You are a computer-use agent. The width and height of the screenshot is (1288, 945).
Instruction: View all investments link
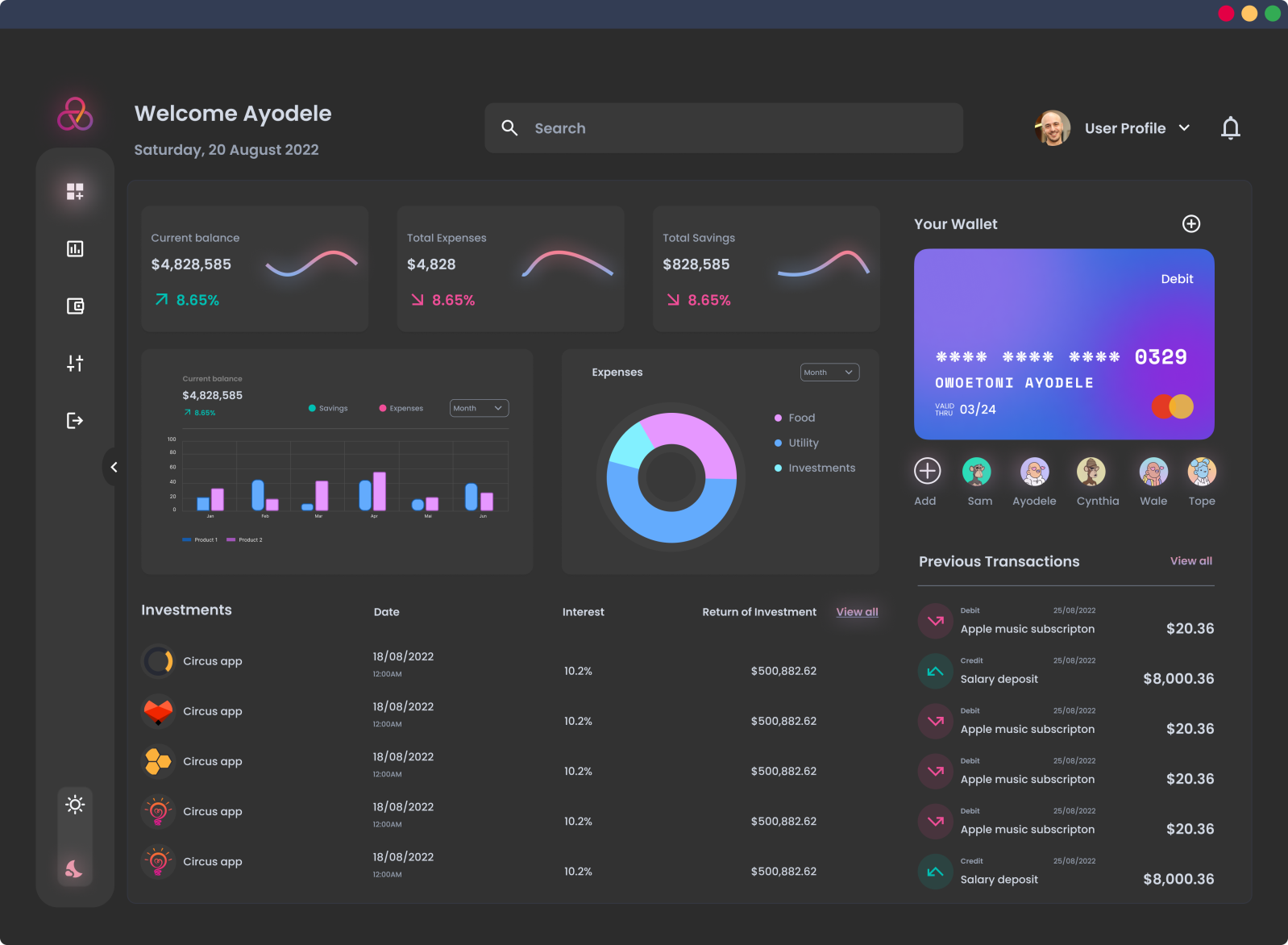[857, 612]
